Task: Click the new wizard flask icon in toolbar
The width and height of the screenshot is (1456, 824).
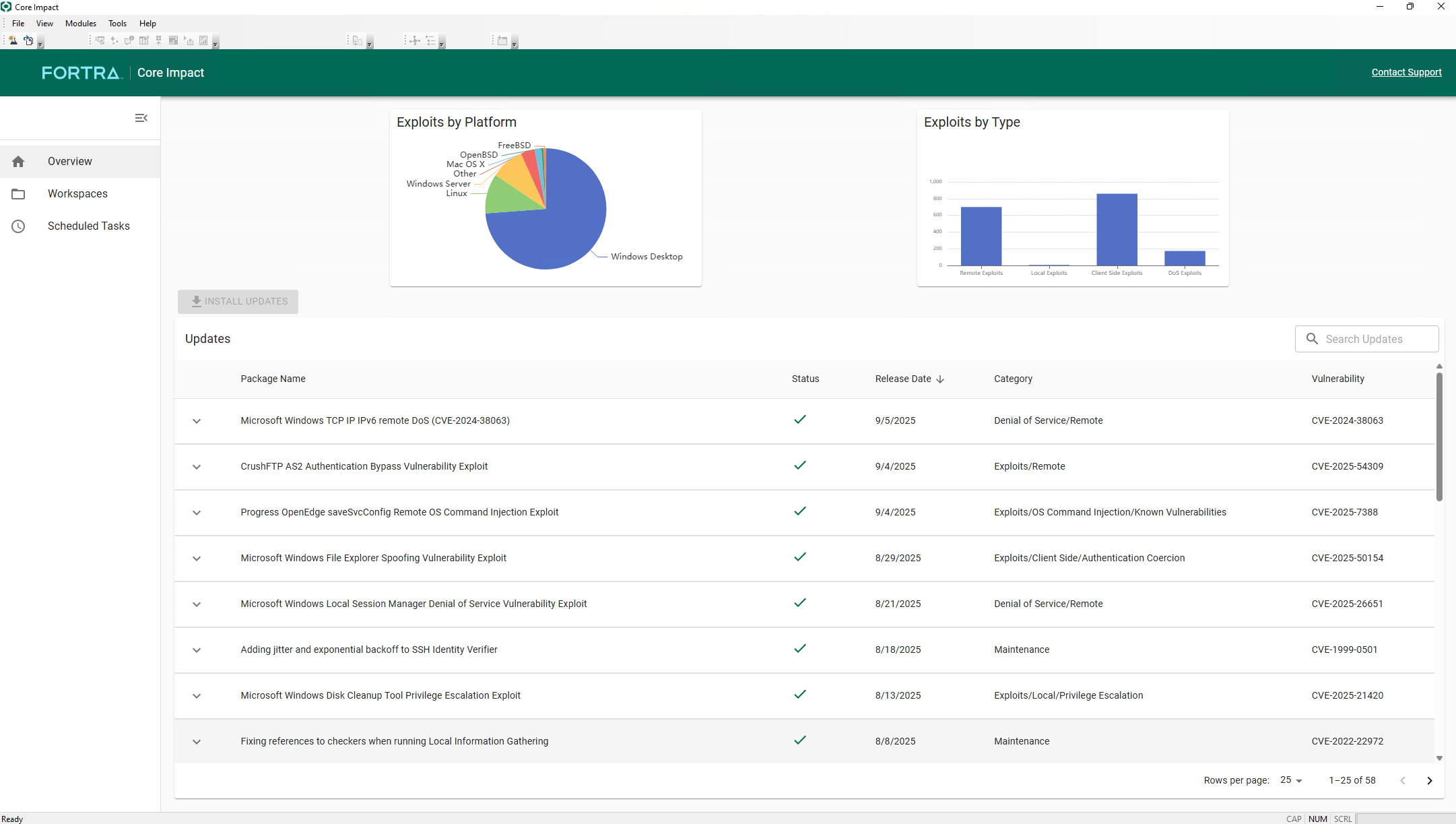Action: (x=12, y=40)
